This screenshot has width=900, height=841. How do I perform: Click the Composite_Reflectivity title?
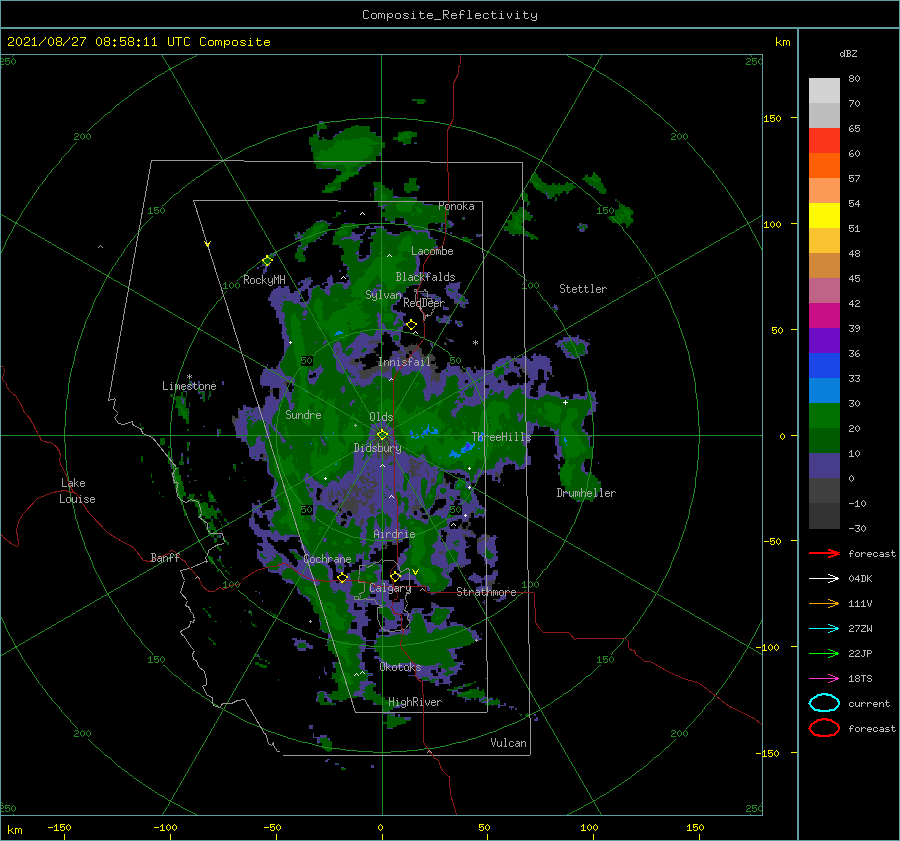click(x=450, y=15)
